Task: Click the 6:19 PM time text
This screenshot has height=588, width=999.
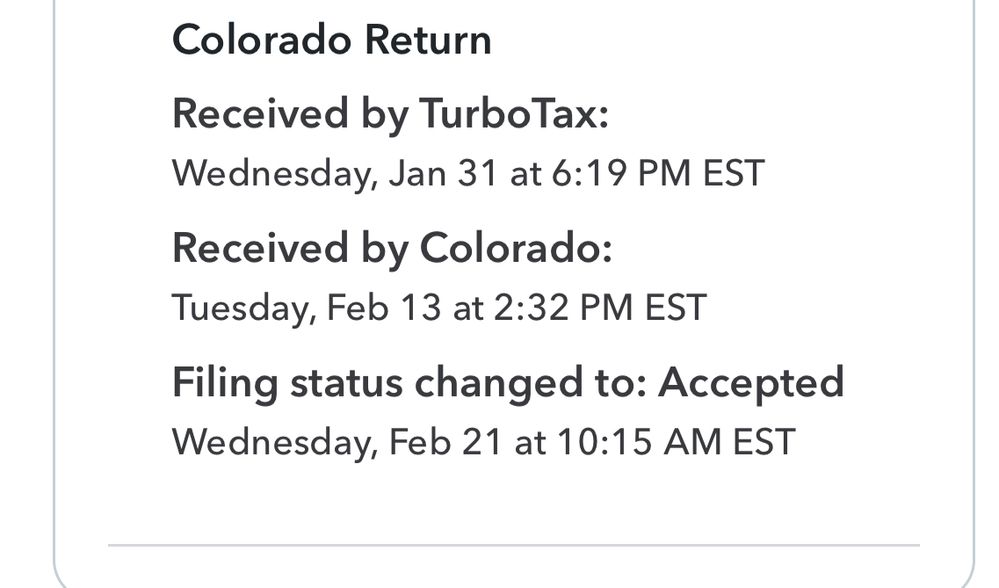Action: coord(616,173)
